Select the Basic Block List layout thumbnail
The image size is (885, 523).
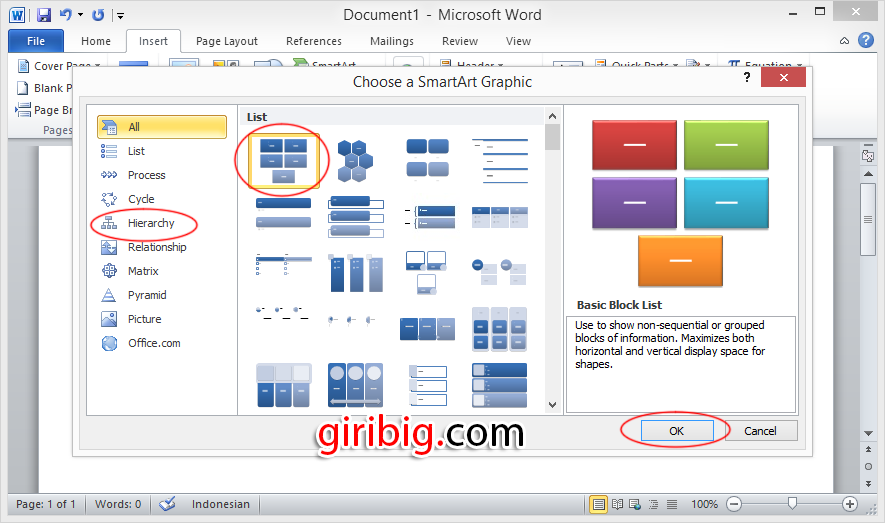pos(283,161)
